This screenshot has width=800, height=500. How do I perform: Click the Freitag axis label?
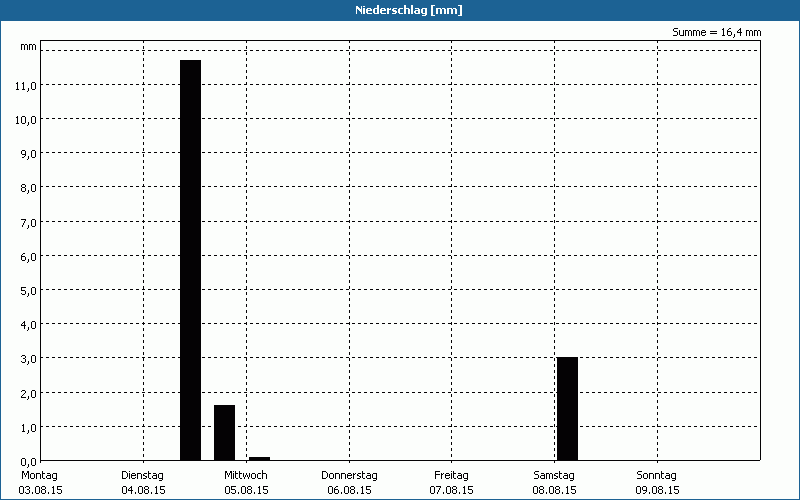[x=451, y=475]
